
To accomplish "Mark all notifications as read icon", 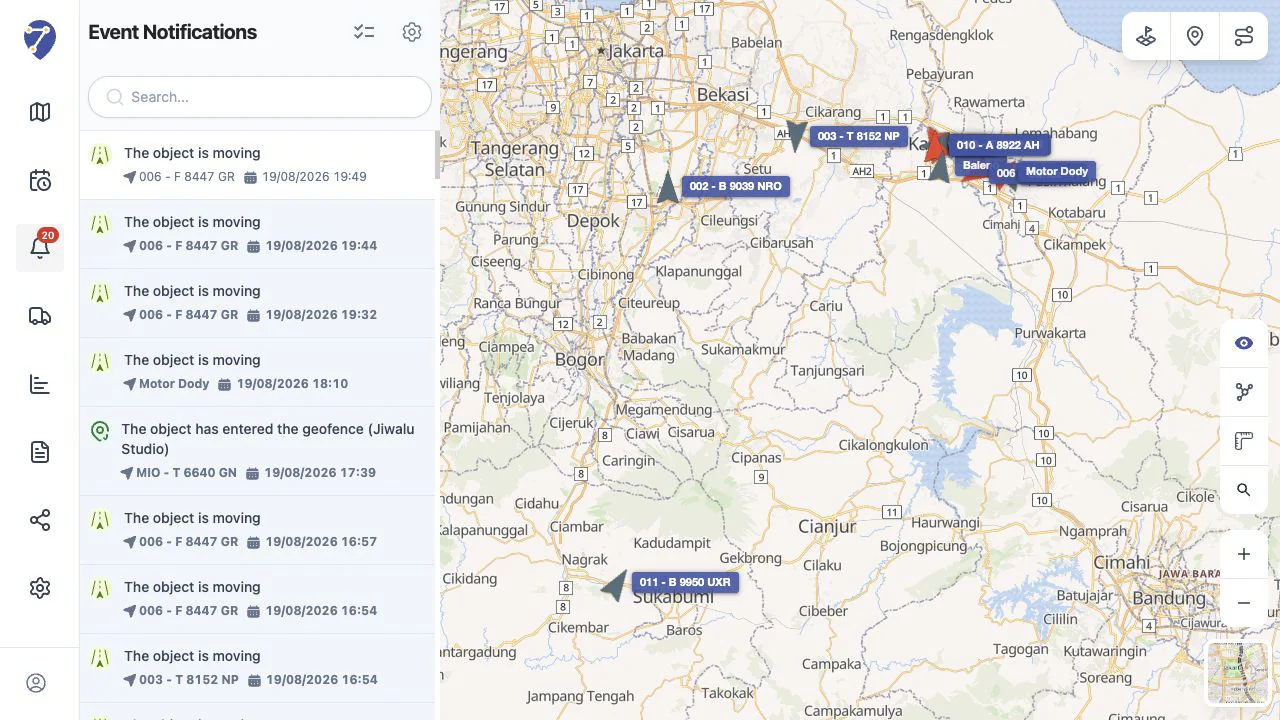I will click(x=364, y=32).
